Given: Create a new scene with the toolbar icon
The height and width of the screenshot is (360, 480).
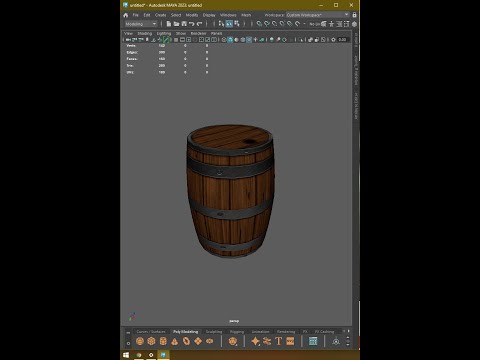Looking at the screenshot, I should (x=169, y=24).
